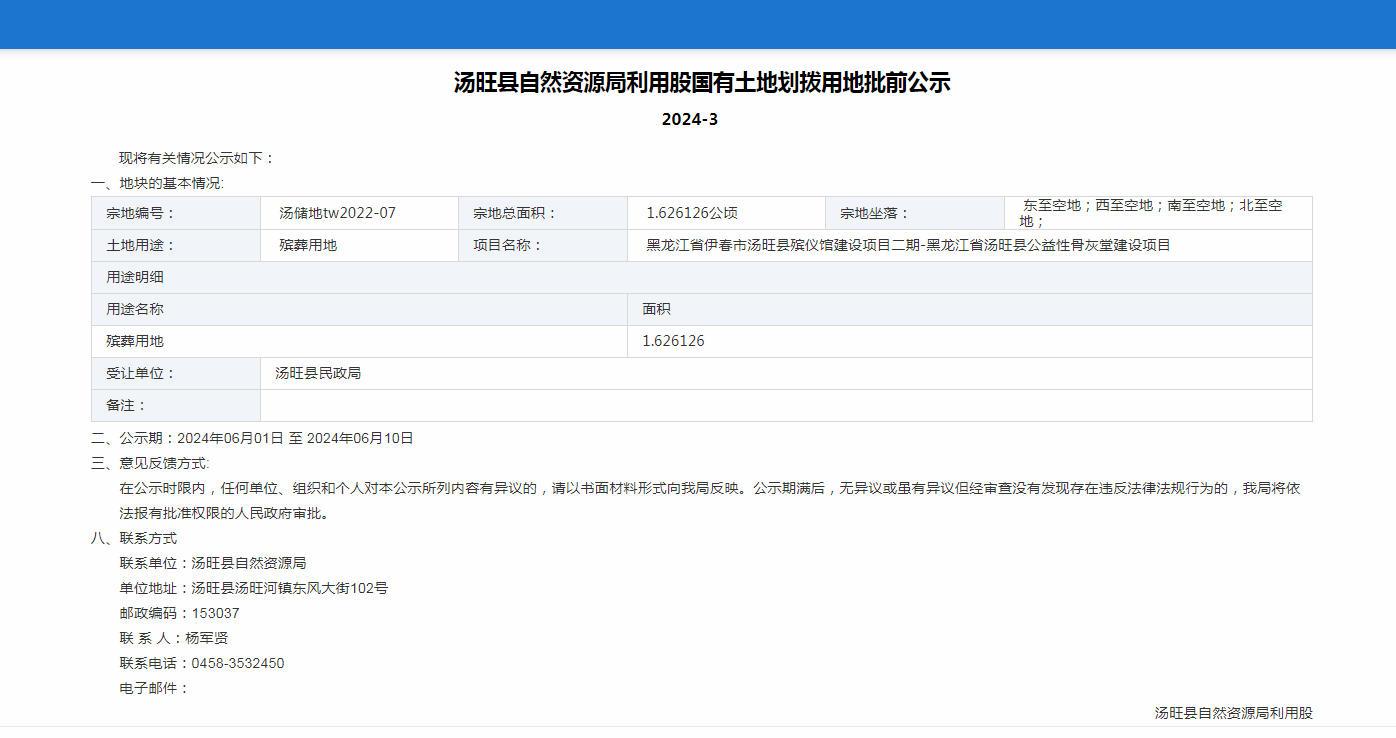Click the 面积 column header

tap(970, 309)
